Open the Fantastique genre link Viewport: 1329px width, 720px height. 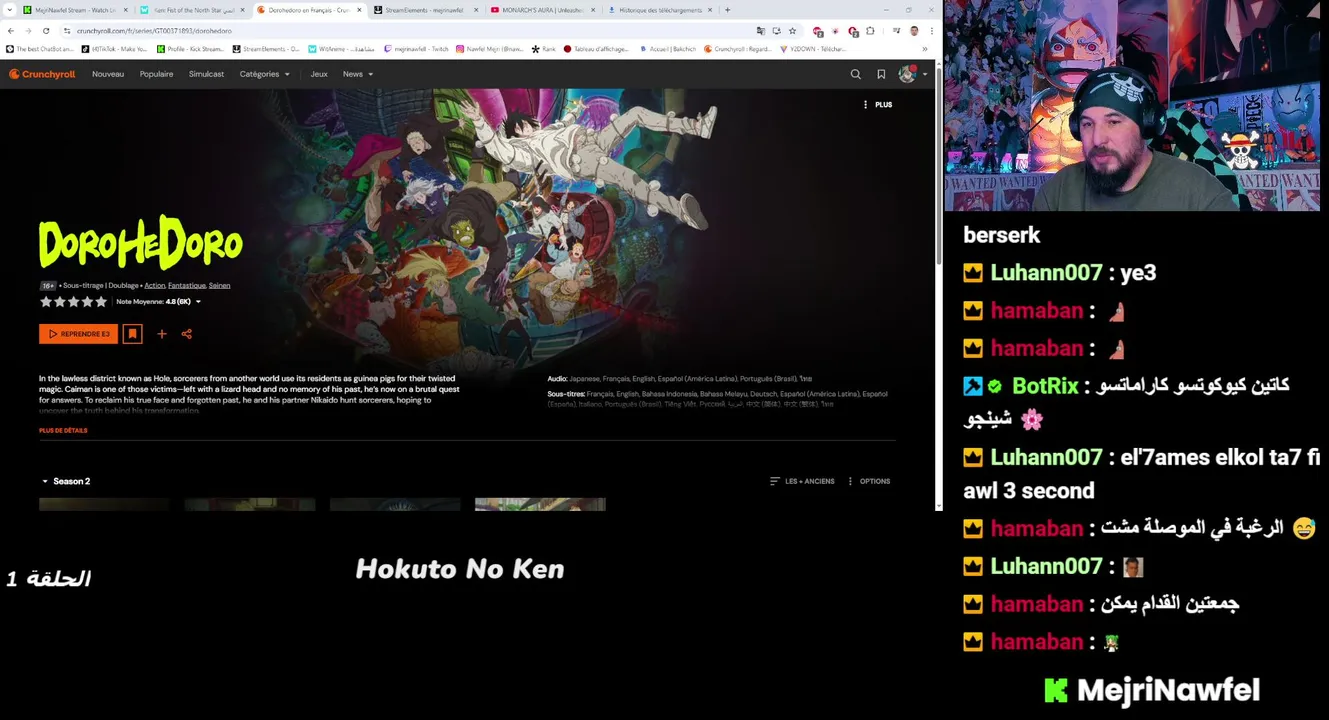tap(186, 285)
